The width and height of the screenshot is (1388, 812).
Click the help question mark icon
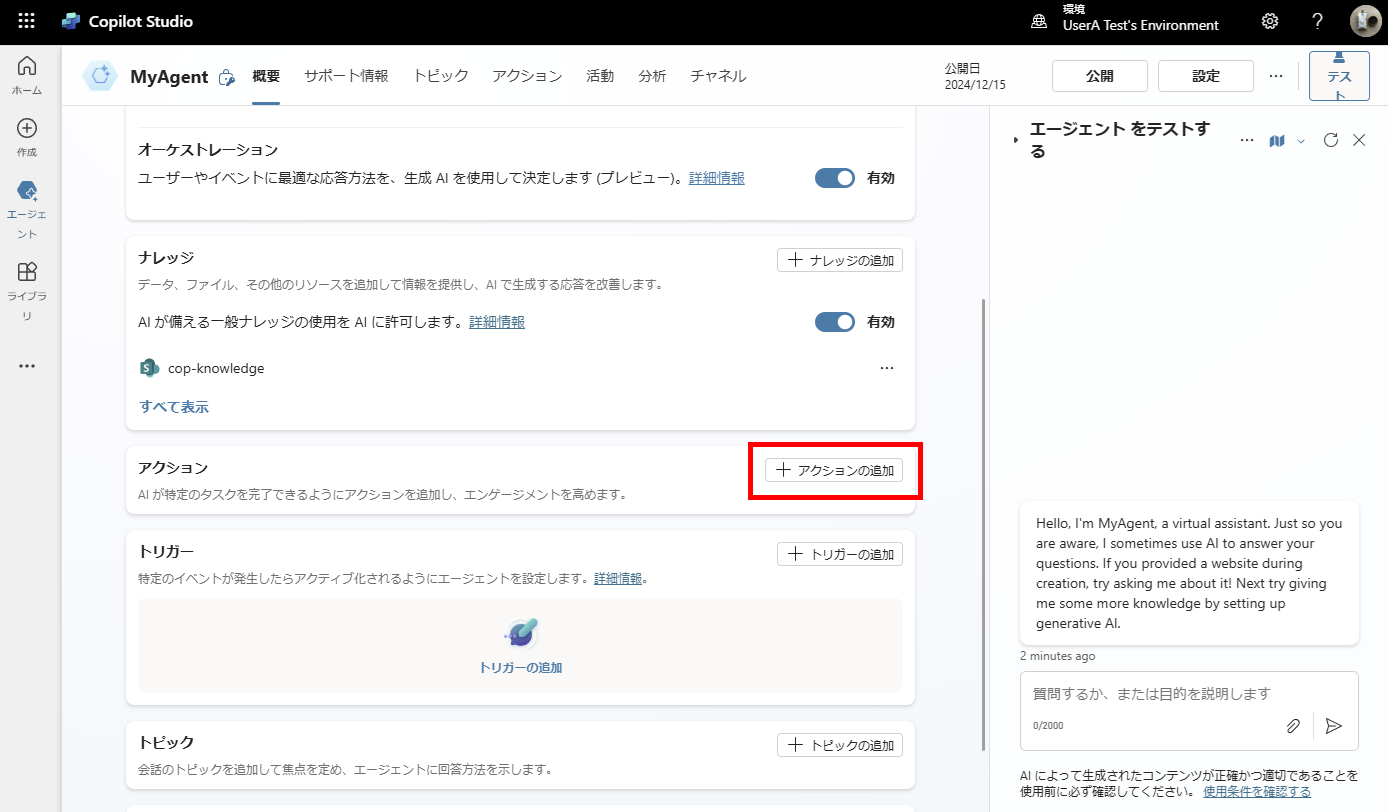point(1318,21)
